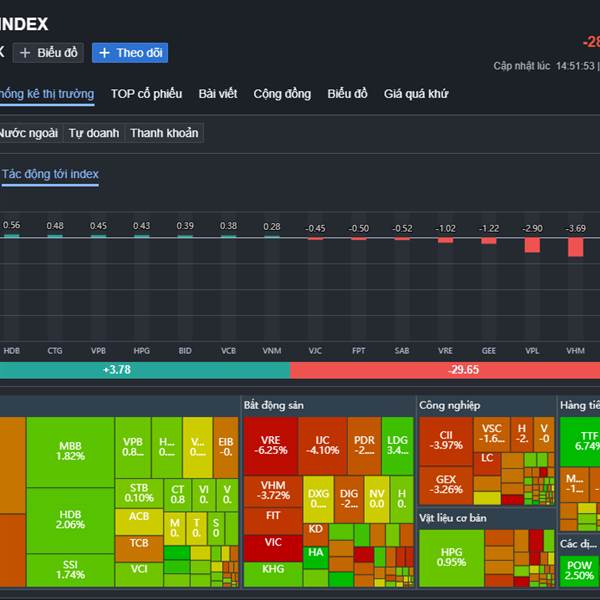Open the CII -3.97% tile in Công nghiệp
Viewport: 600px width, 600px height.
[446, 440]
